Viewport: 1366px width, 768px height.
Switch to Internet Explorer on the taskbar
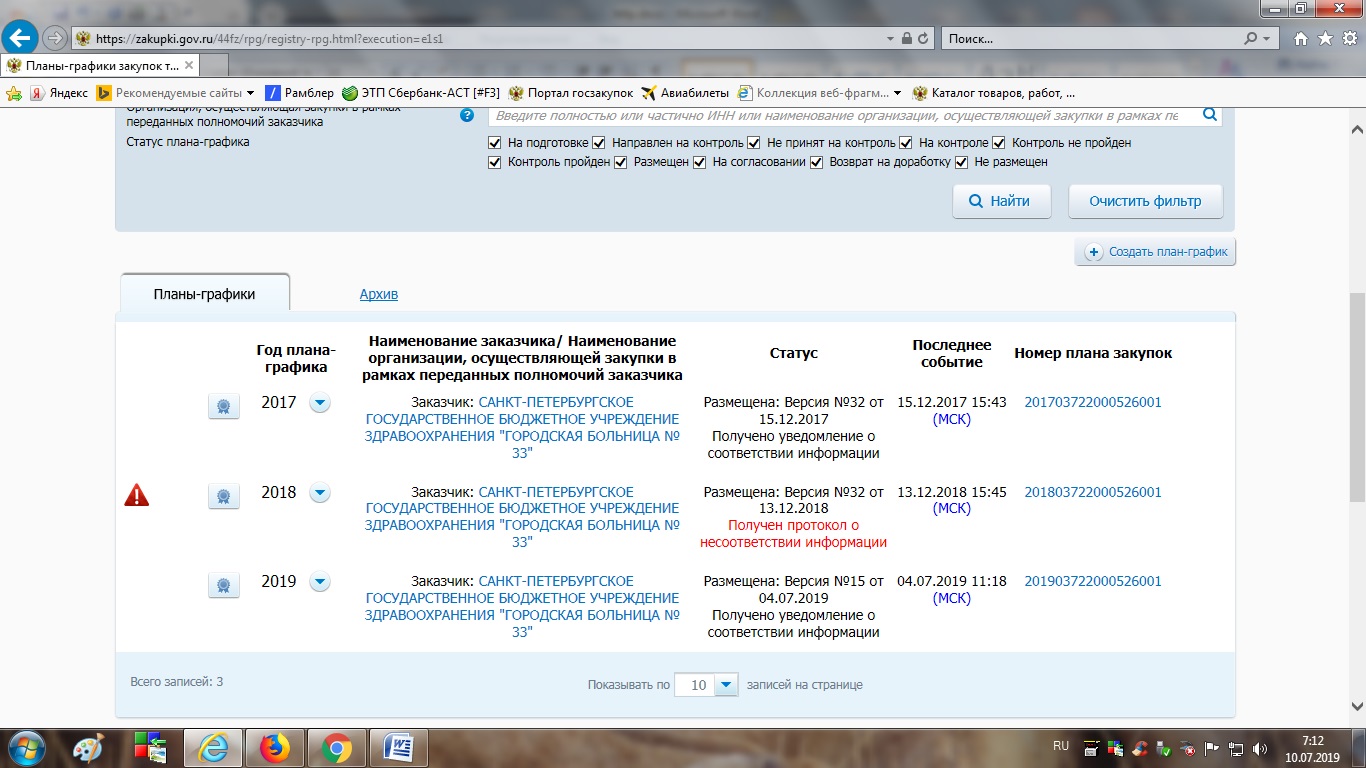point(213,748)
